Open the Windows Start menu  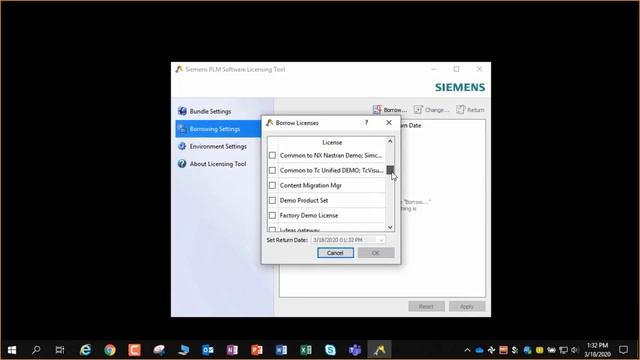[12, 350]
